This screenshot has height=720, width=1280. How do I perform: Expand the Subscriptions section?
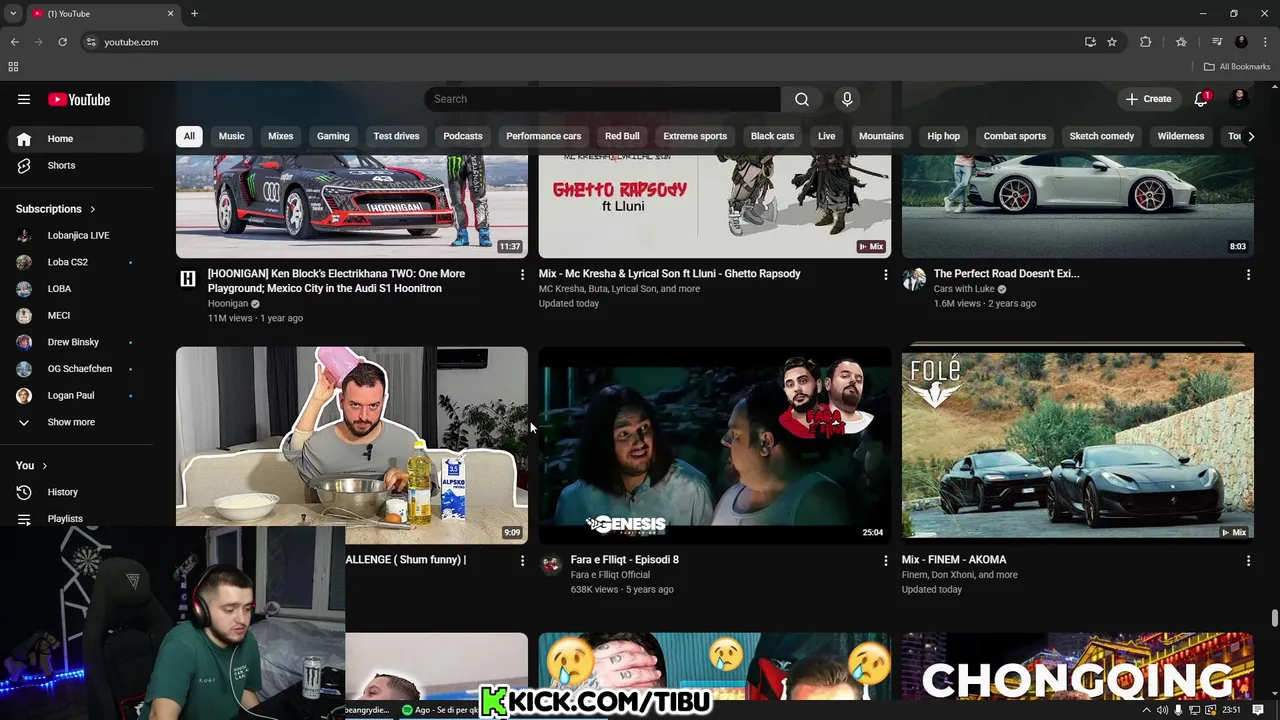(x=56, y=209)
